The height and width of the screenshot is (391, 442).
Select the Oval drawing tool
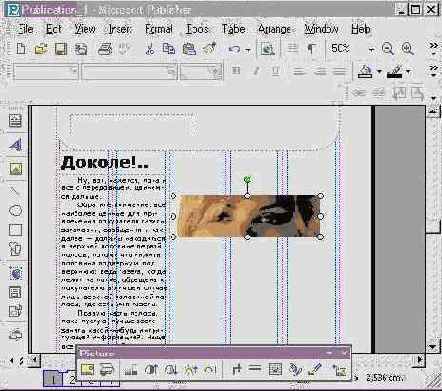(15, 210)
